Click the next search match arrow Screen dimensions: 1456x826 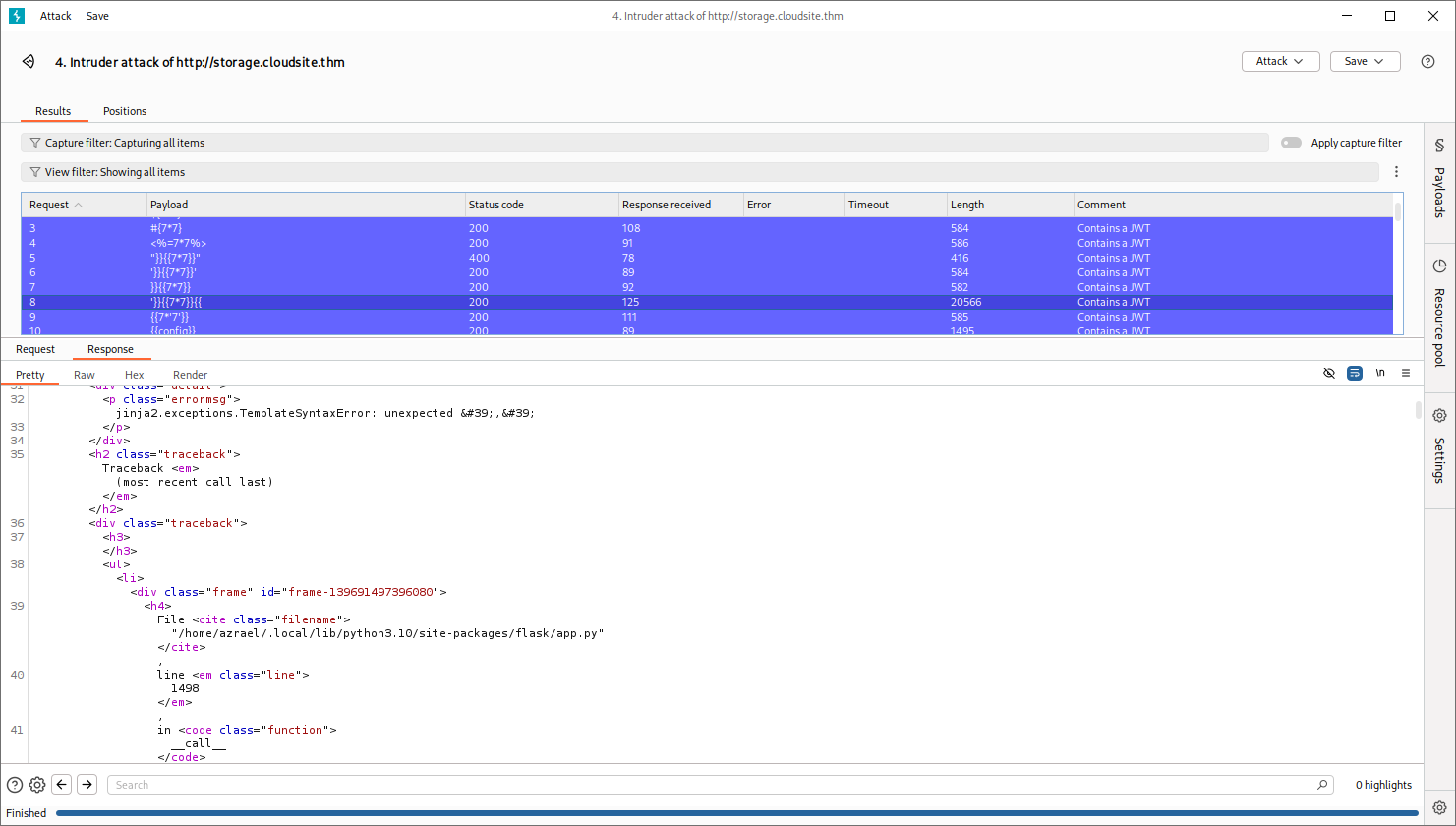tap(87, 785)
